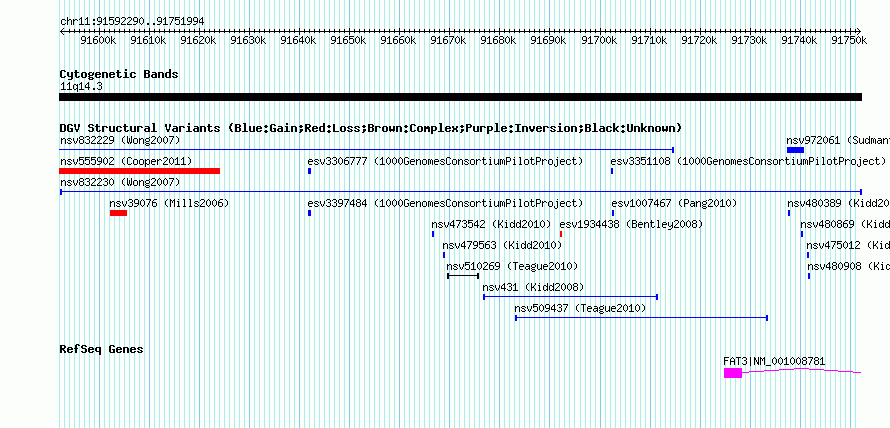Click blue marker under esv3397484
The width and height of the screenshot is (890, 428).
tap(309, 213)
